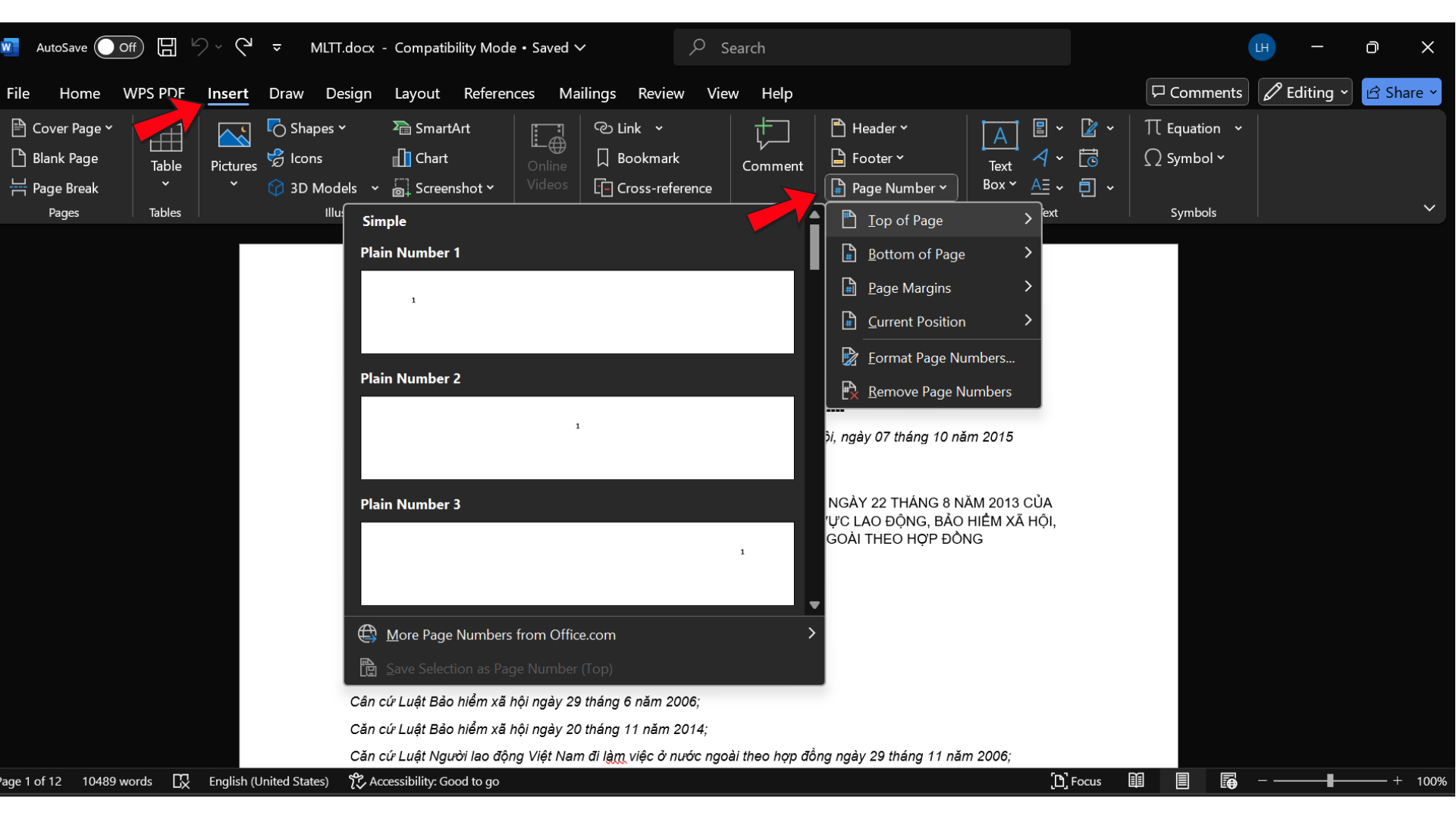Open the Header dropdown
1456x819 pixels.
coord(869,128)
